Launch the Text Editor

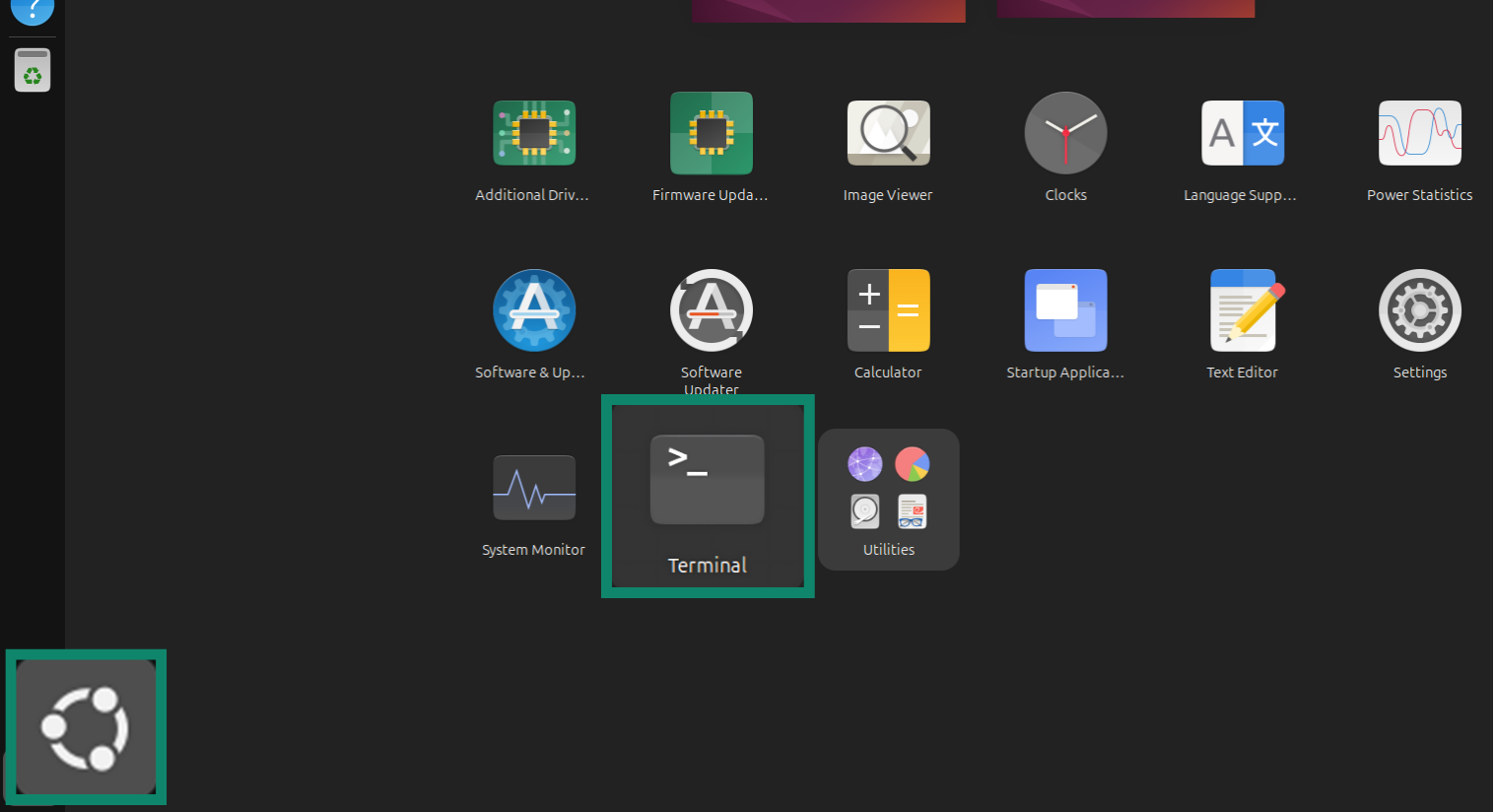coord(1243,310)
